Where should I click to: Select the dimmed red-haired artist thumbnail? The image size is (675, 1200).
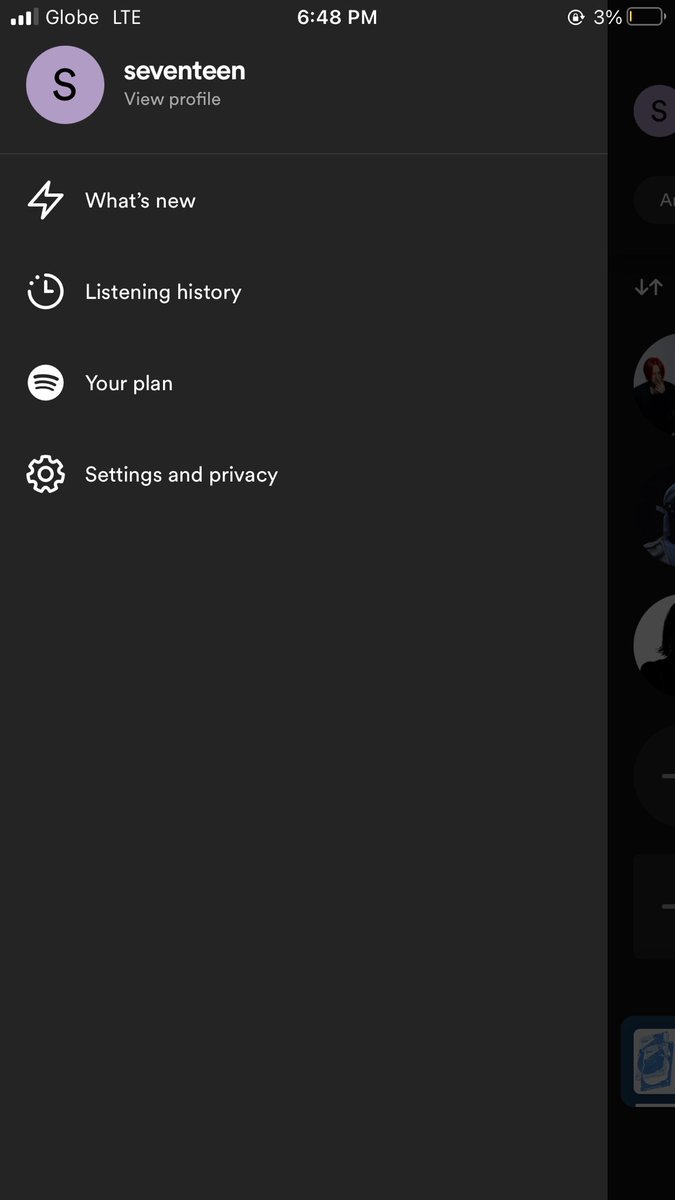654,383
